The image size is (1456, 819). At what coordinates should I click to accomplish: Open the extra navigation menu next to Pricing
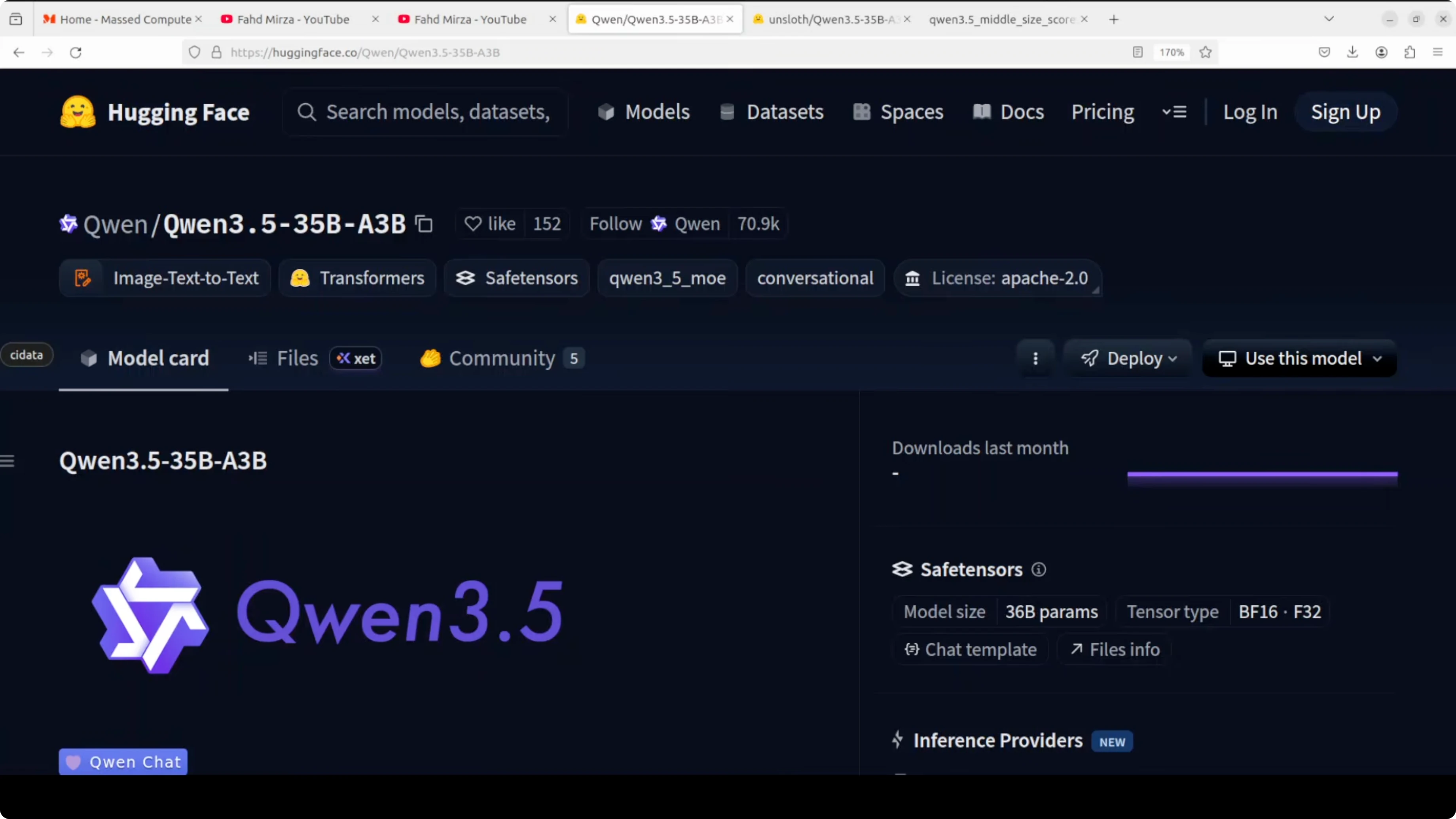coord(1174,112)
